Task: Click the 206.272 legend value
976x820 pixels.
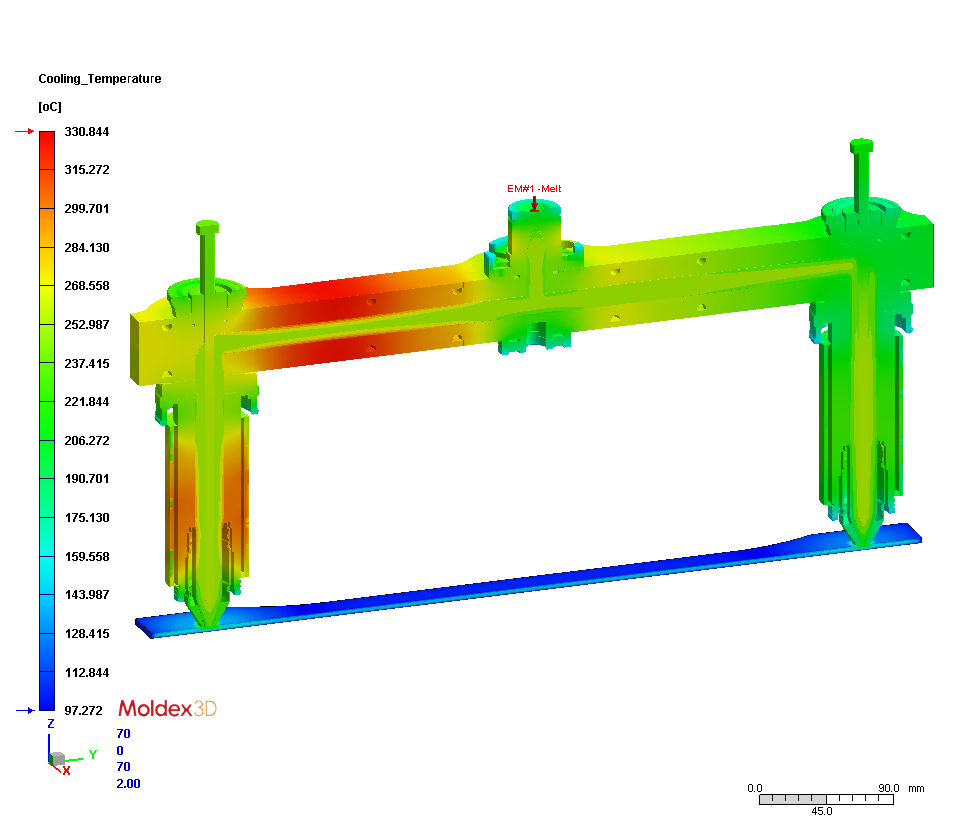Action: point(87,441)
